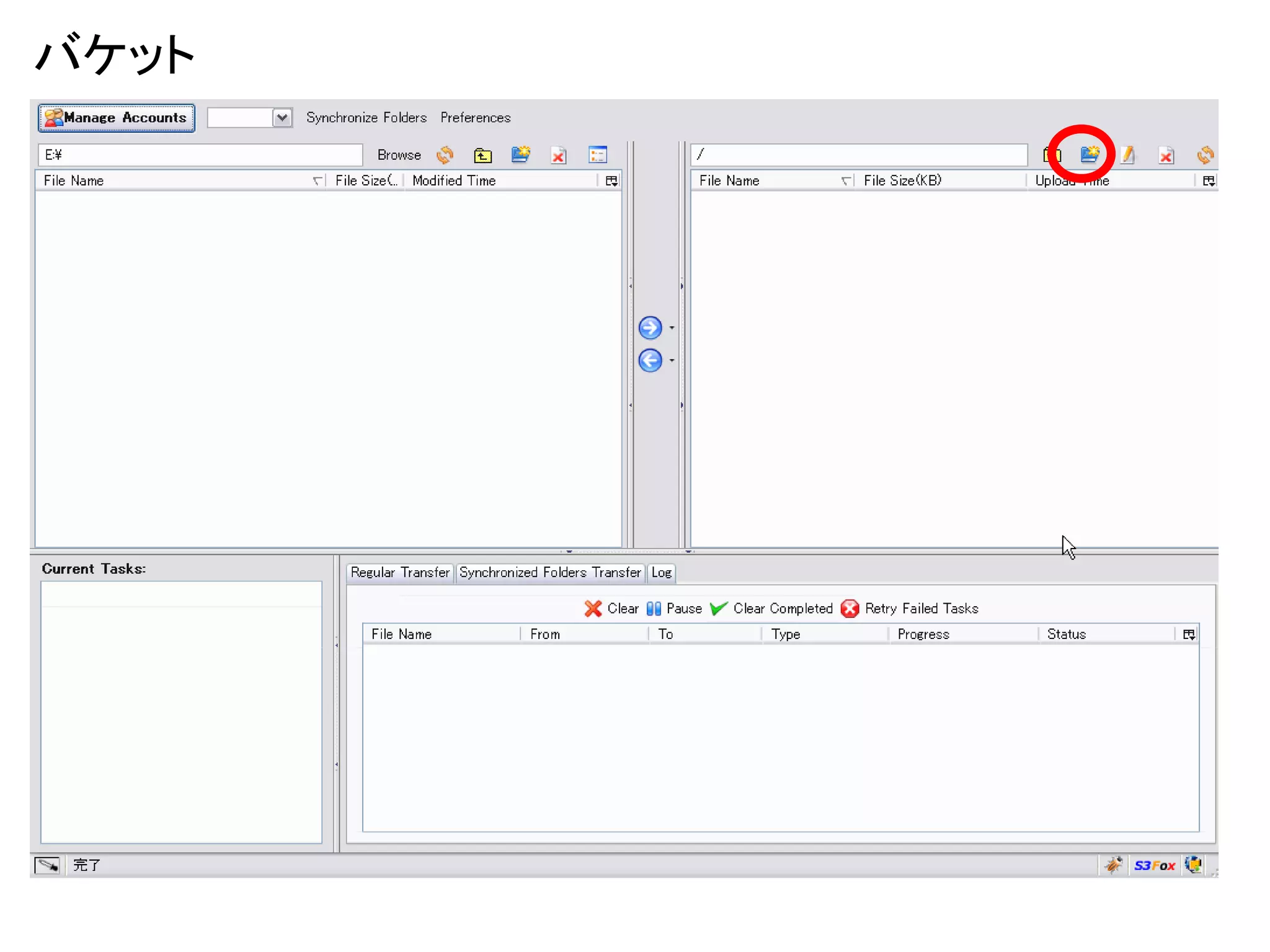Open the local pane column picker
The image size is (1270, 952).
[611, 181]
